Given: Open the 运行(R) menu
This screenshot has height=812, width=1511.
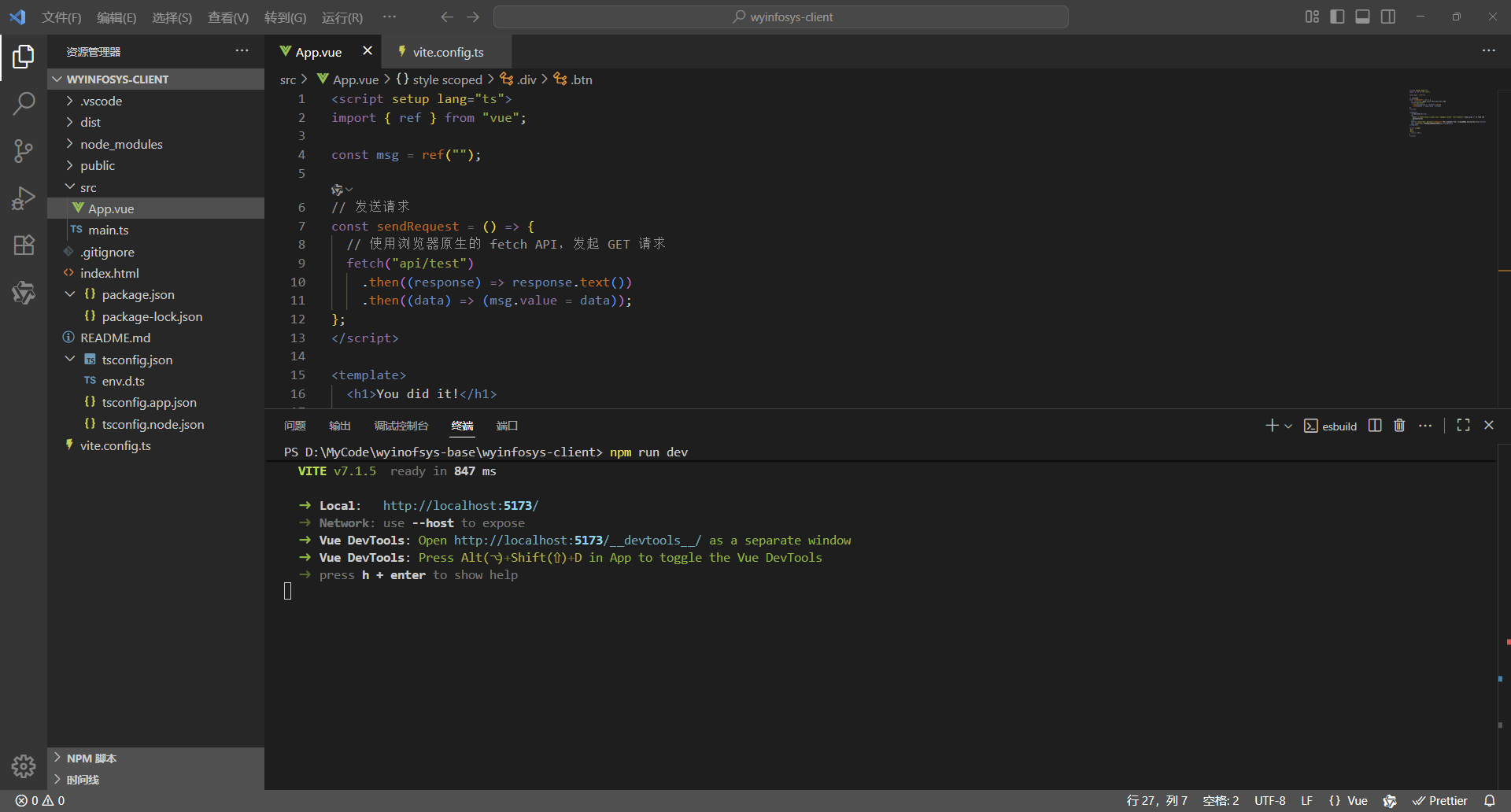Looking at the screenshot, I should 341,17.
